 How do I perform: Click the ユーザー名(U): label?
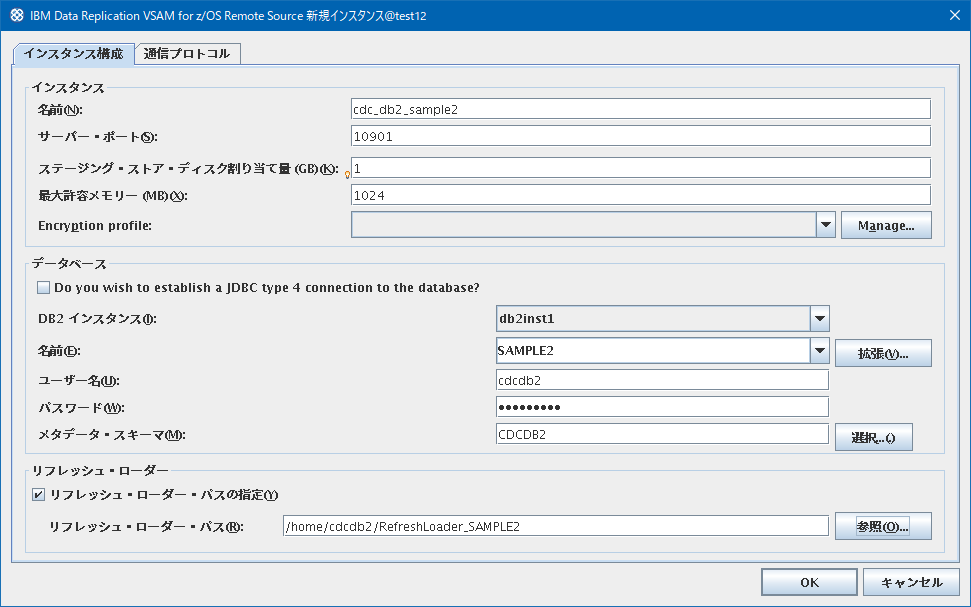click(x=79, y=381)
